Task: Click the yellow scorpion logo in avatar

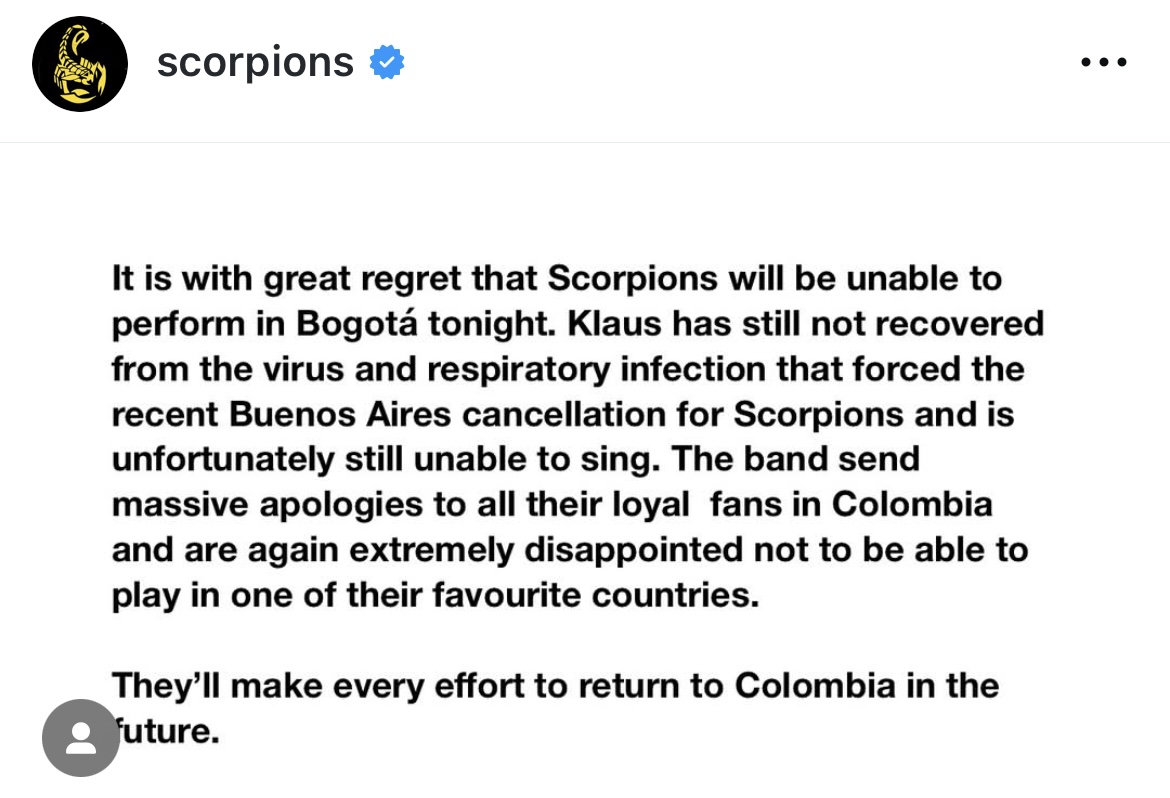Action: click(80, 63)
